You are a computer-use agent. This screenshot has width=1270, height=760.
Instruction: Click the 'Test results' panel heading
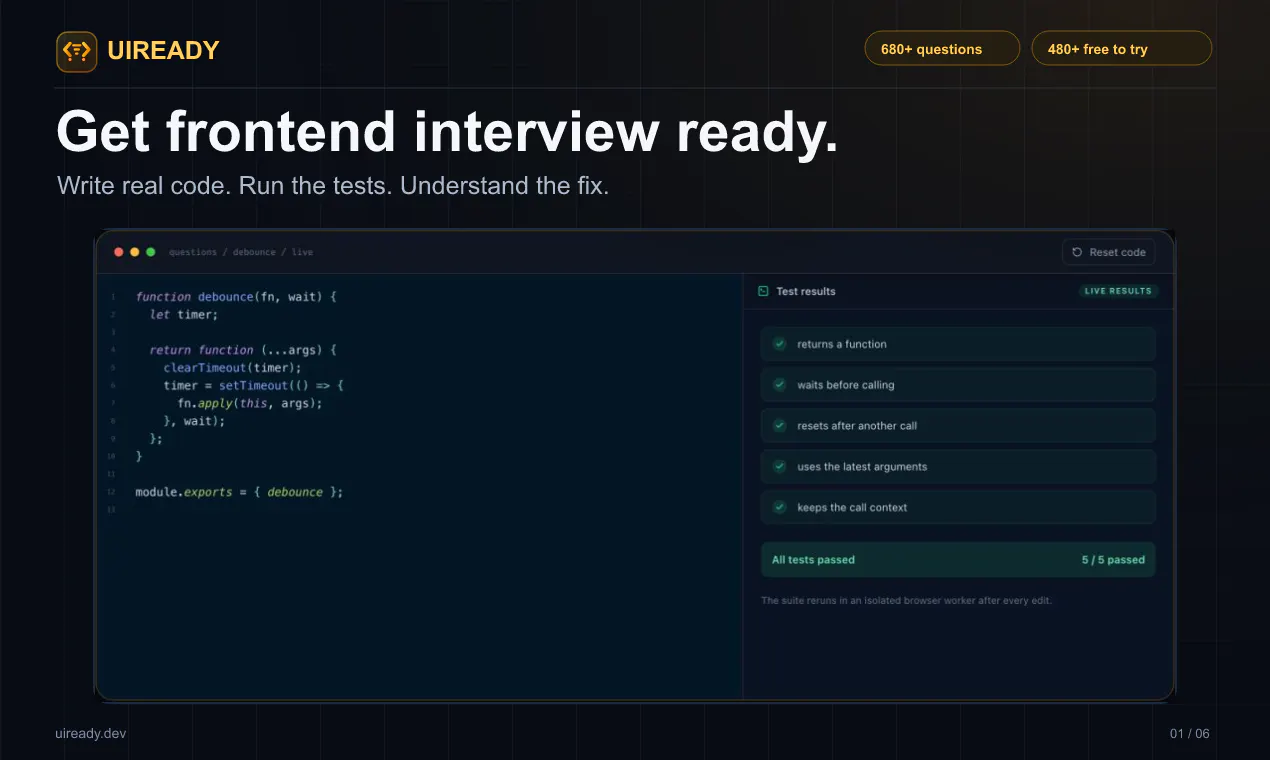[x=806, y=291]
